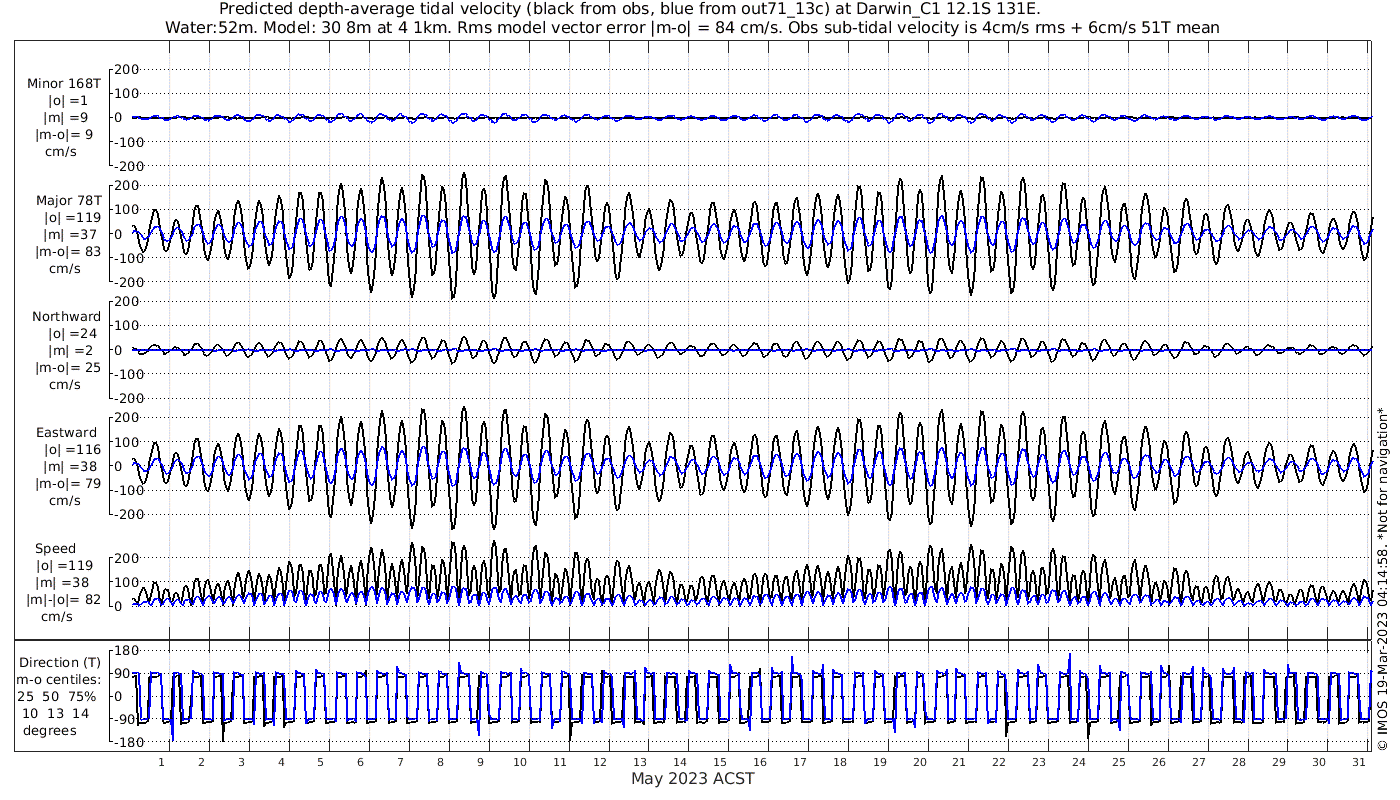This screenshot has width=1400, height=800.
Task: Click the 'Northward' panel label
Action: (x=66, y=316)
